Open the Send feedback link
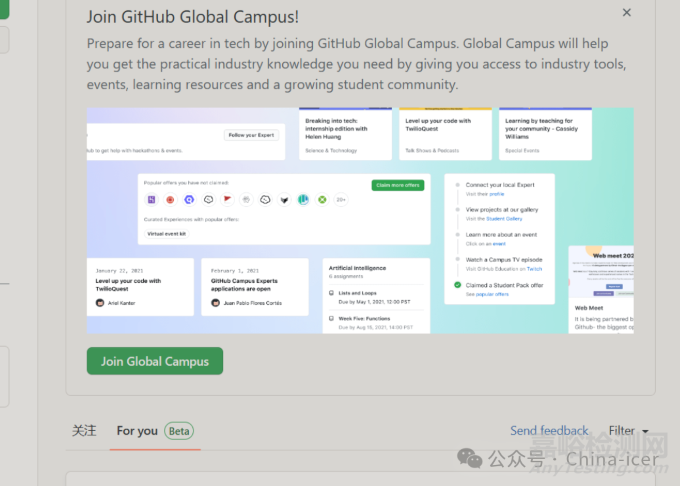This screenshot has width=680, height=486. (x=549, y=431)
